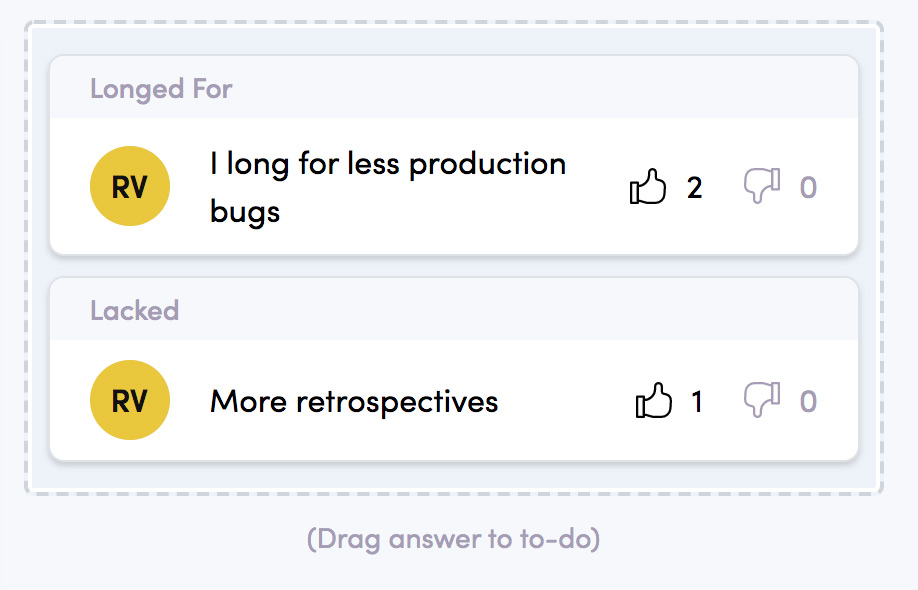Downvote the More retrospectives answer
Screen dimensions: 918x590
pyautogui.click(x=762, y=400)
